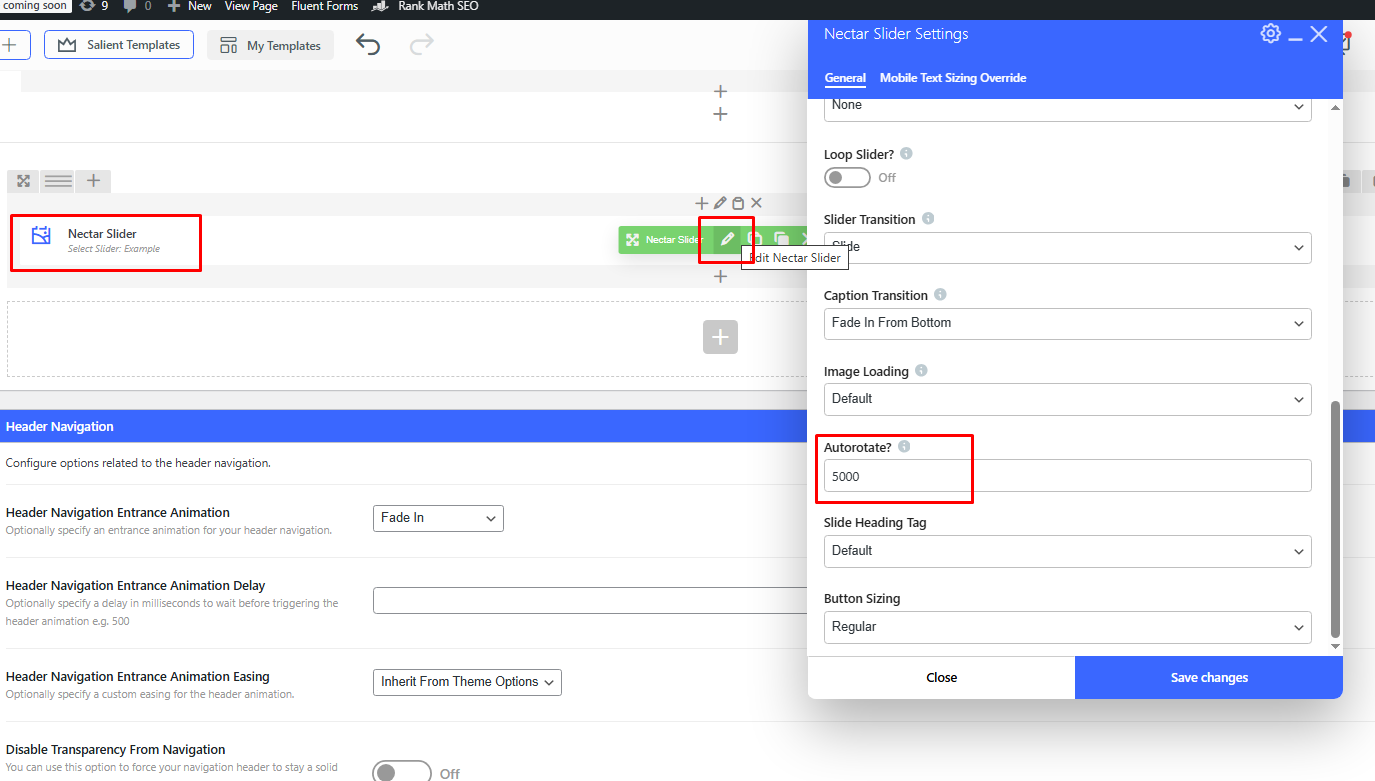1375x781 pixels.
Task: Click the info icon beside Autorotate
Action: [904, 447]
